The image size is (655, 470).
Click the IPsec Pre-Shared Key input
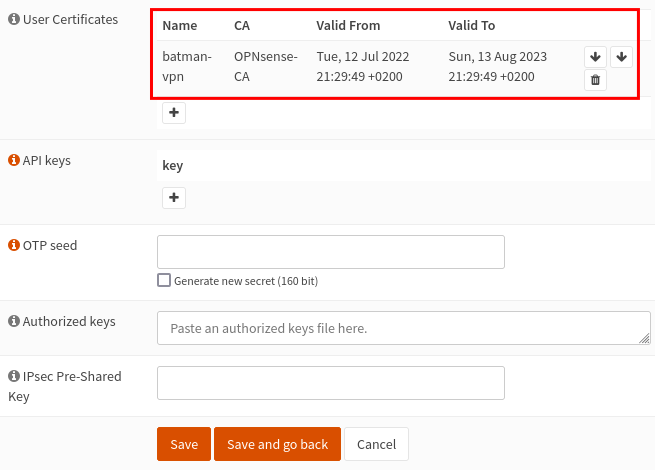coord(331,383)
